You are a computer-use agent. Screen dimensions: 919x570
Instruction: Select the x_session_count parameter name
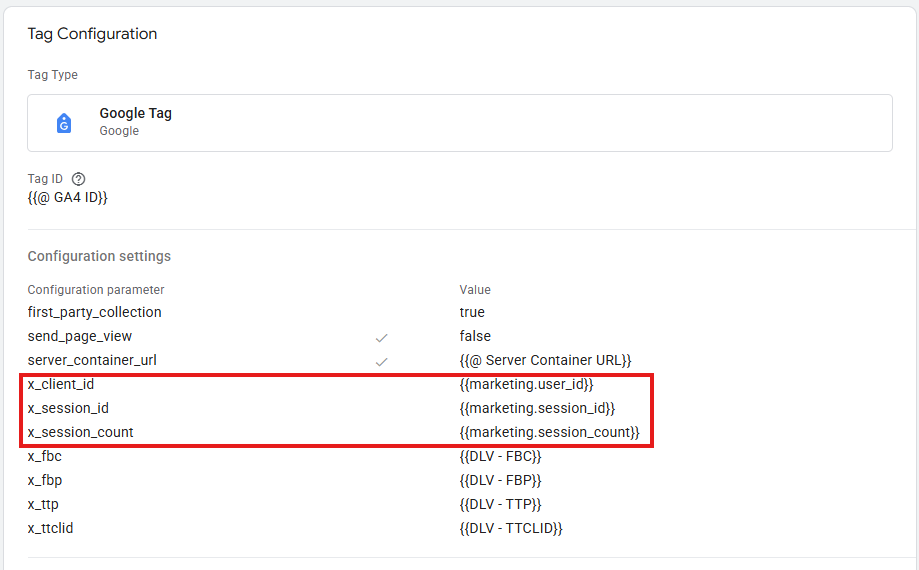coord(80,432)
